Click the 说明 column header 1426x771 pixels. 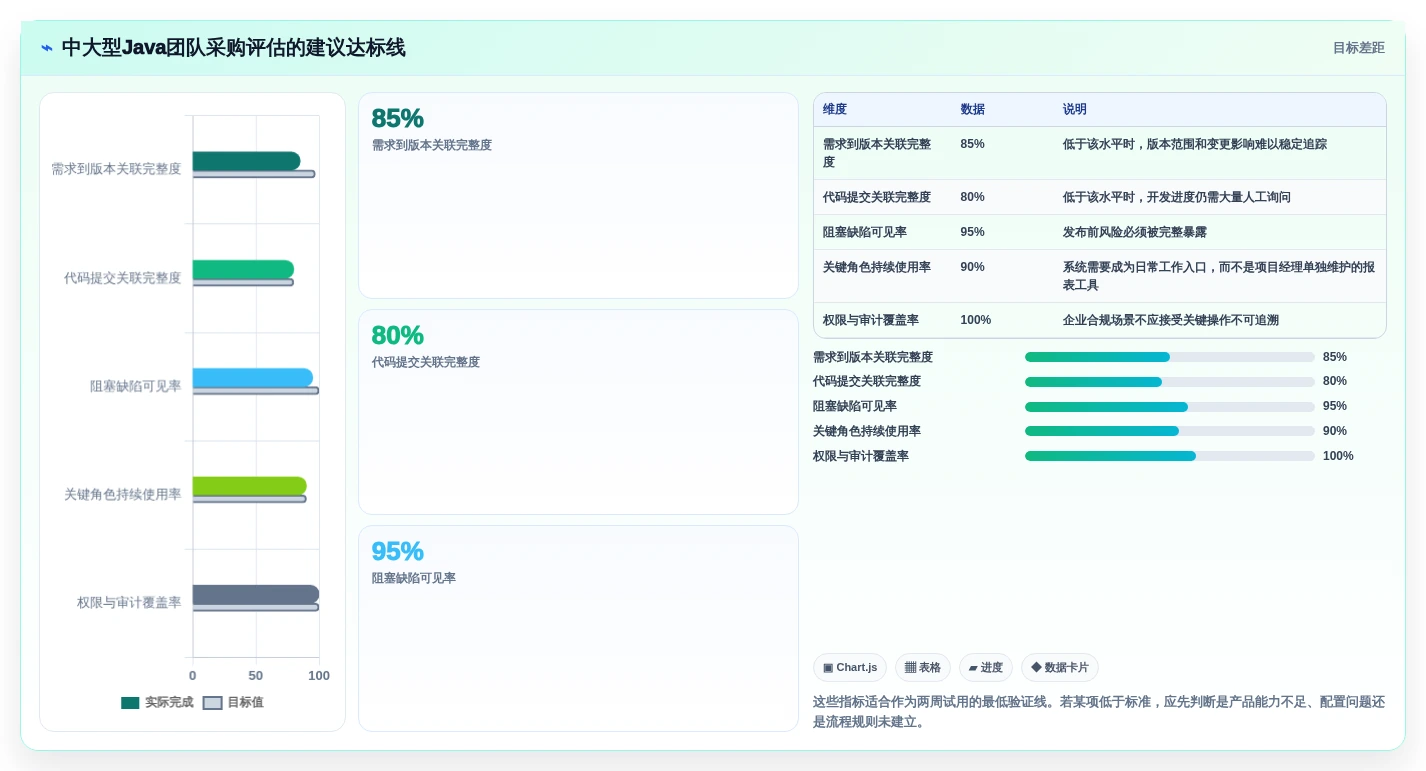pyautogui.click(x=1074, y=110)
